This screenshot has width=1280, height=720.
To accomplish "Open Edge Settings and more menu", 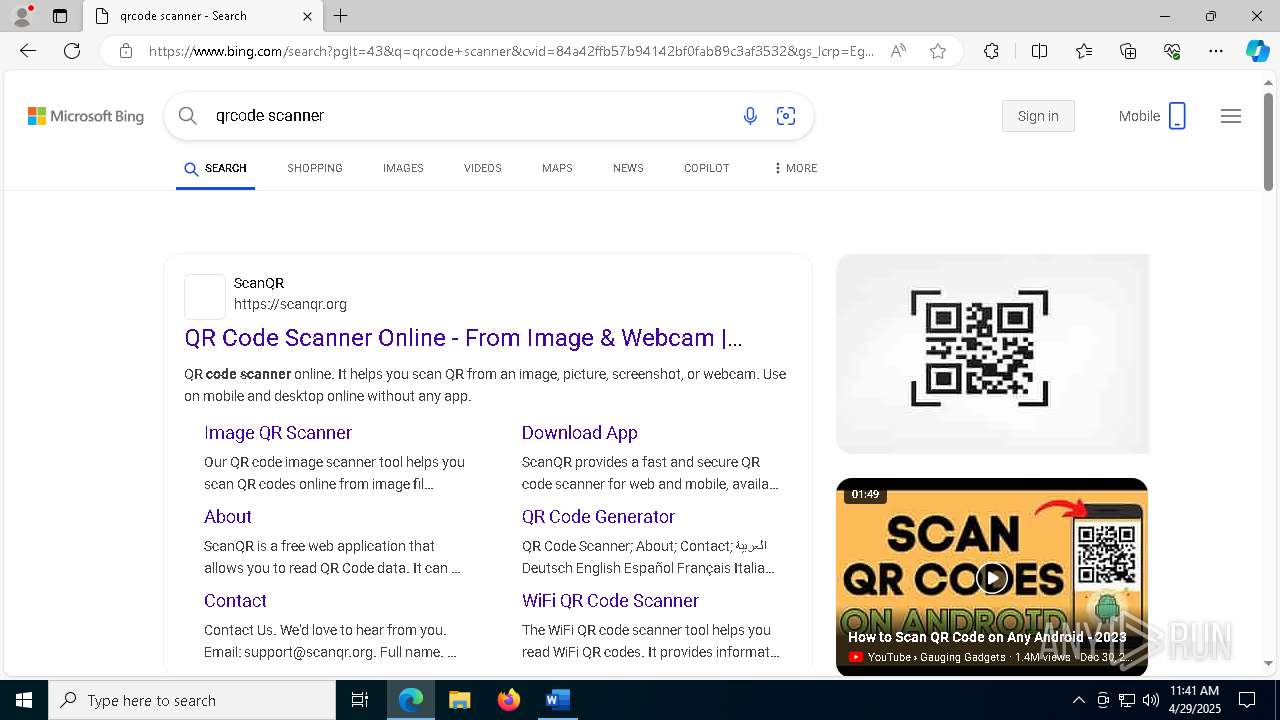I will click(1216, 51).
